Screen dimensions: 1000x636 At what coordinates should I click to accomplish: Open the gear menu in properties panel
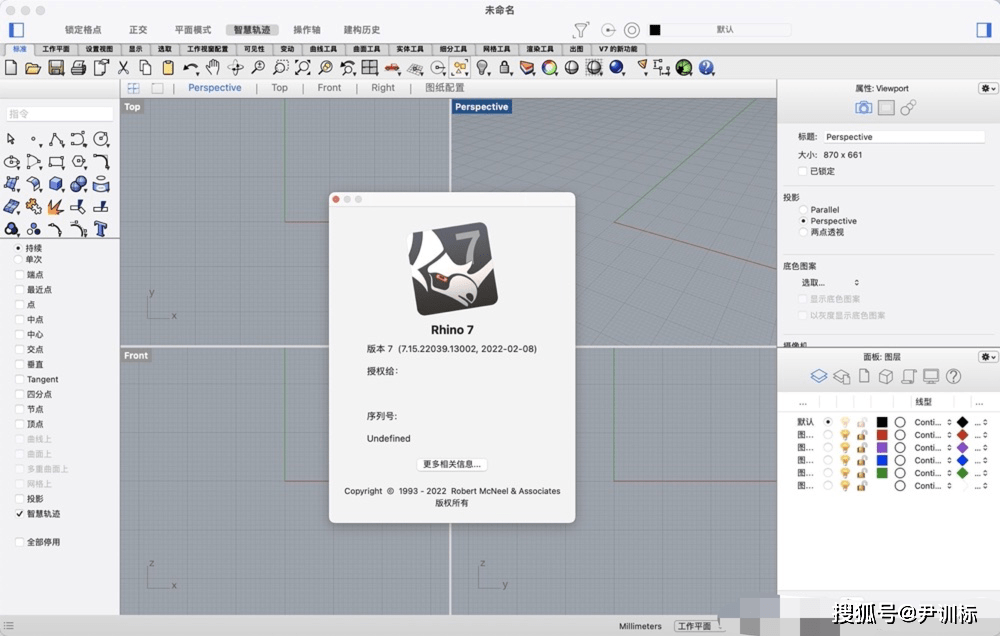click(987, 88)
